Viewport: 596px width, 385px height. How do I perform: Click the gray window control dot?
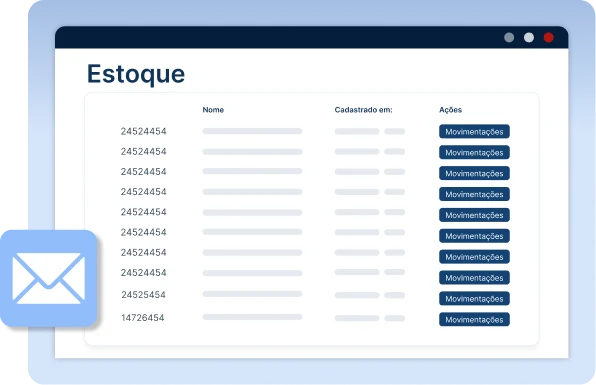[x=509, y=37]
